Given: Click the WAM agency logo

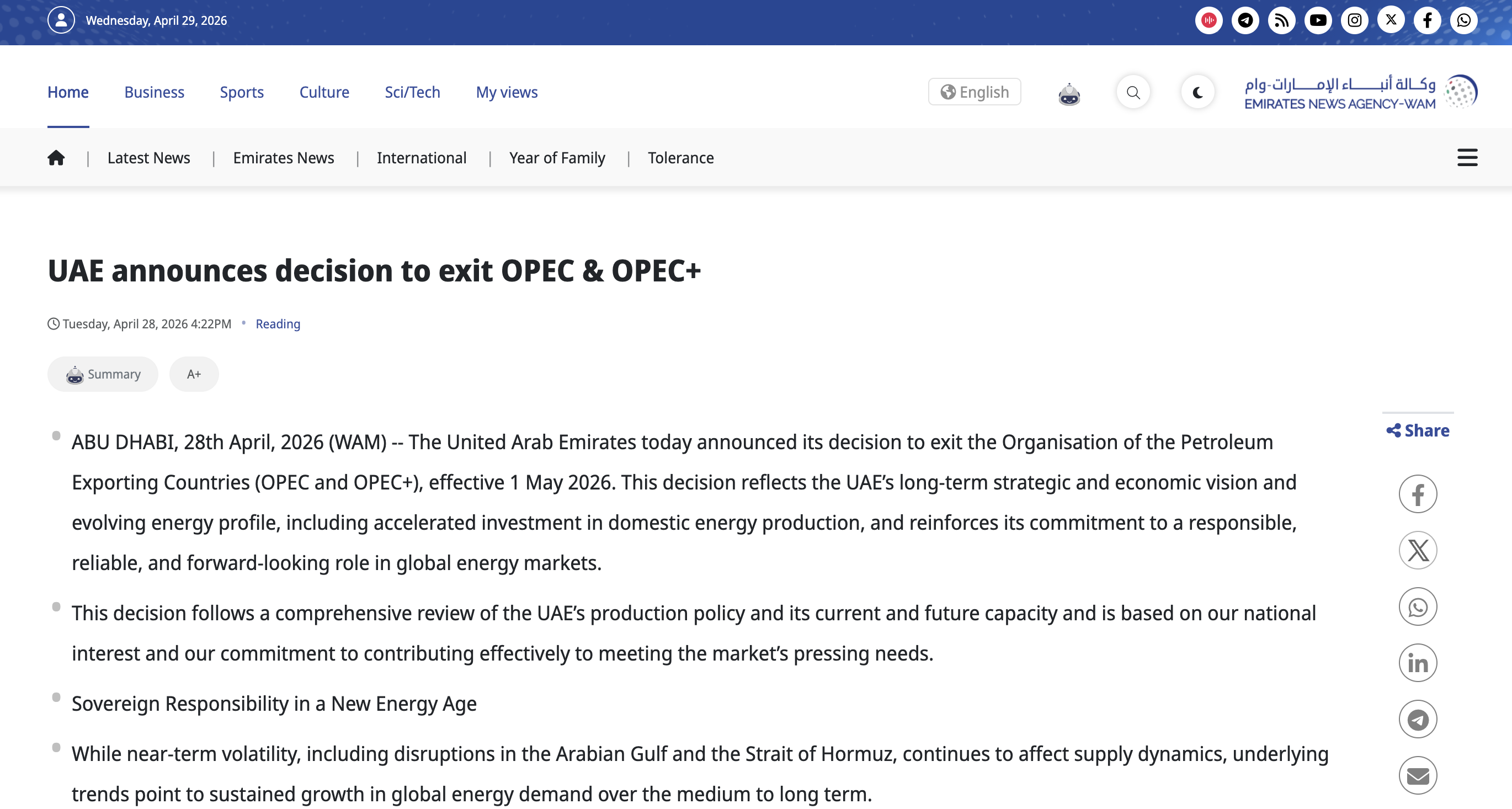Looking at the screenshot, I should pos(1361,92).
